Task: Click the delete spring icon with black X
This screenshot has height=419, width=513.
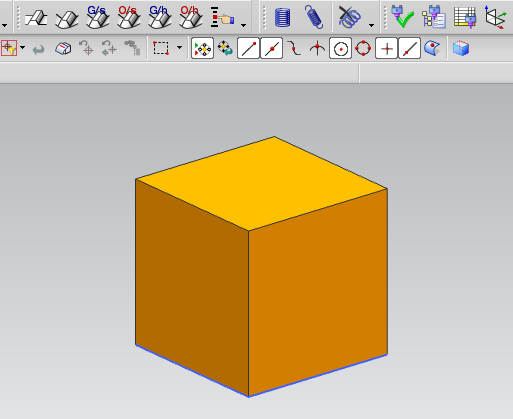Action: pos(349,17)
